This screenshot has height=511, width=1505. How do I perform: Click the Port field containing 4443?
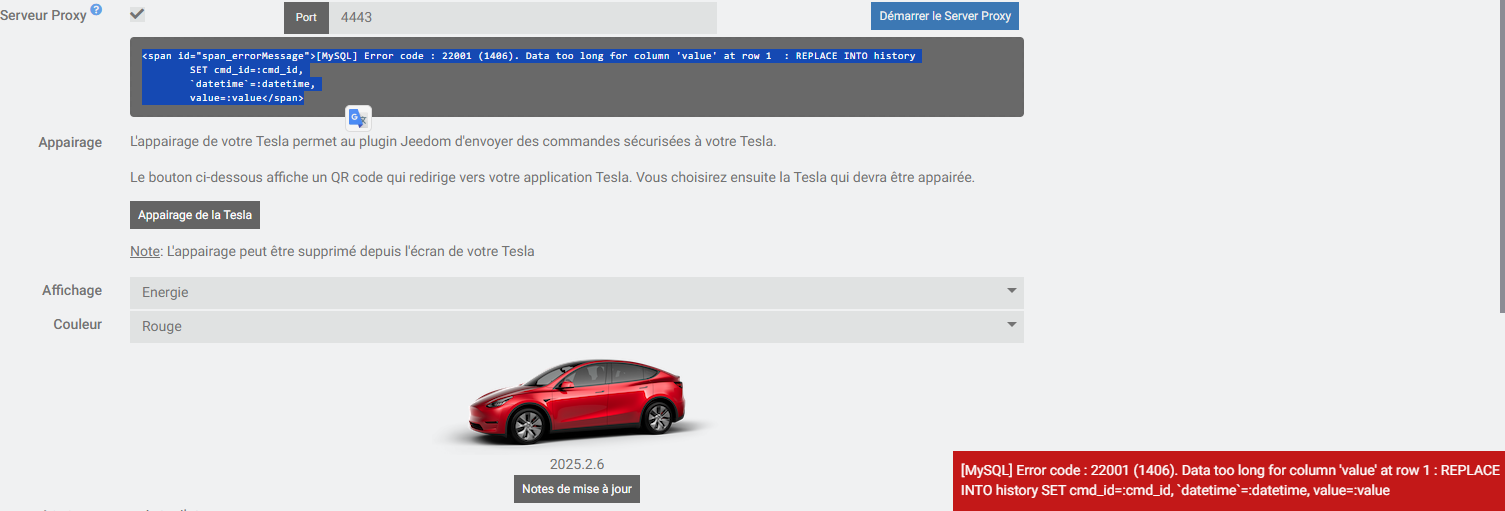coord(523,18)
